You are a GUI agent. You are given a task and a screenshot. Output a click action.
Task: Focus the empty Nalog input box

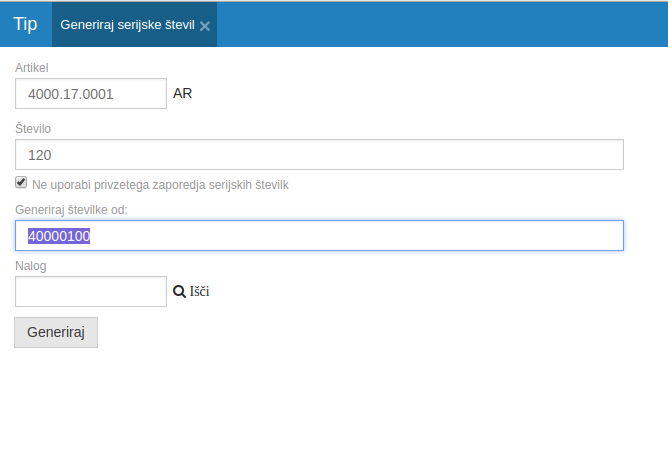(x=90, y=292)
